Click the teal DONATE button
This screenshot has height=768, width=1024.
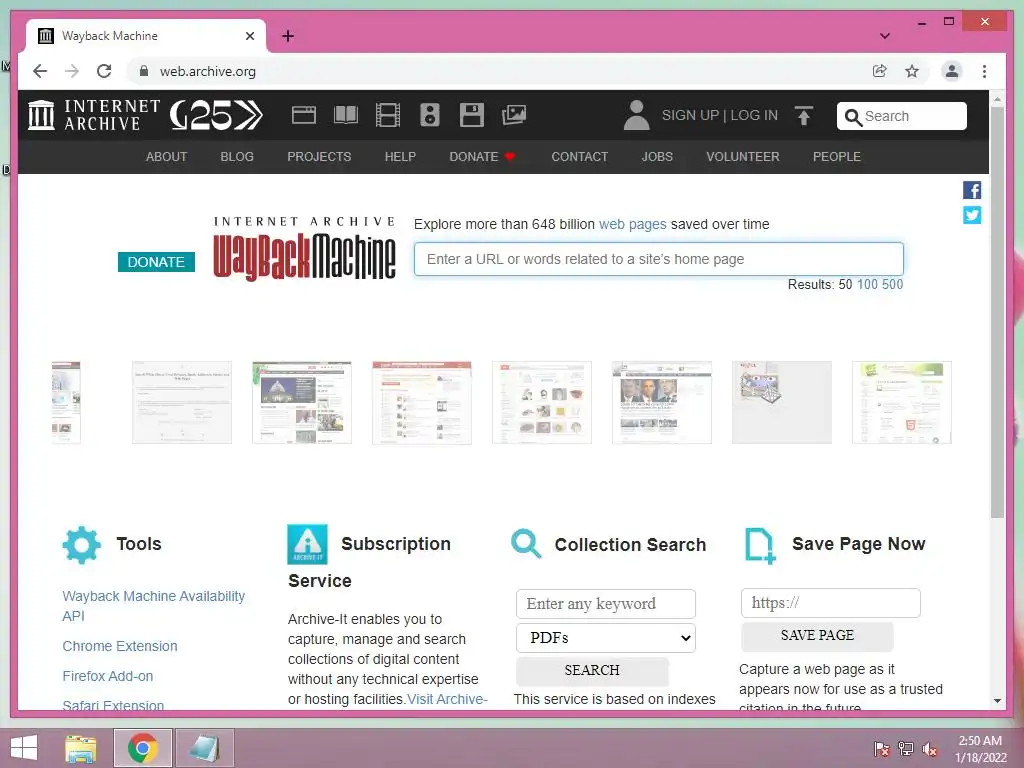pos(156,262)
